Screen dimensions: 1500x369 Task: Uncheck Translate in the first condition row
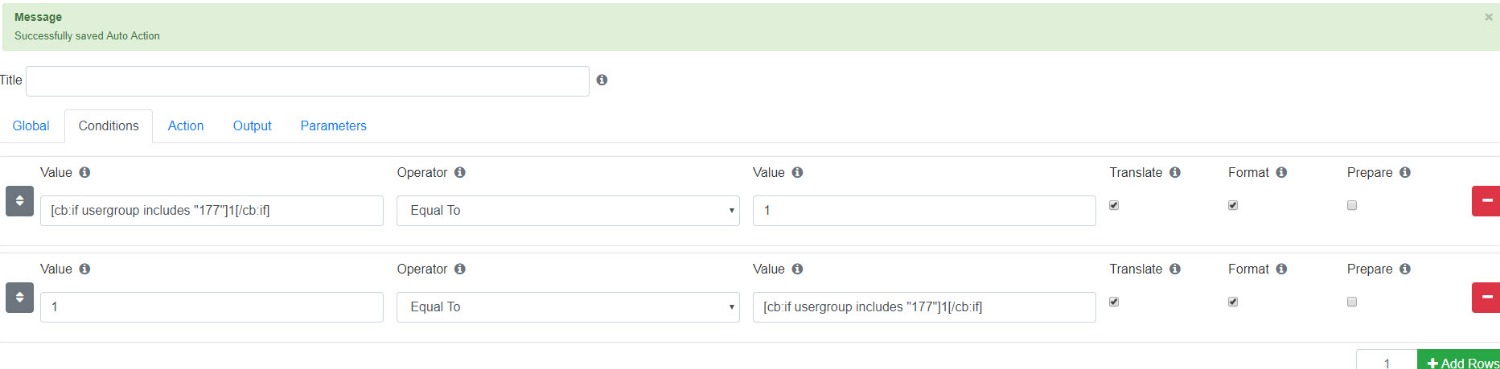pyautogui.click(x=1114, y=205)
